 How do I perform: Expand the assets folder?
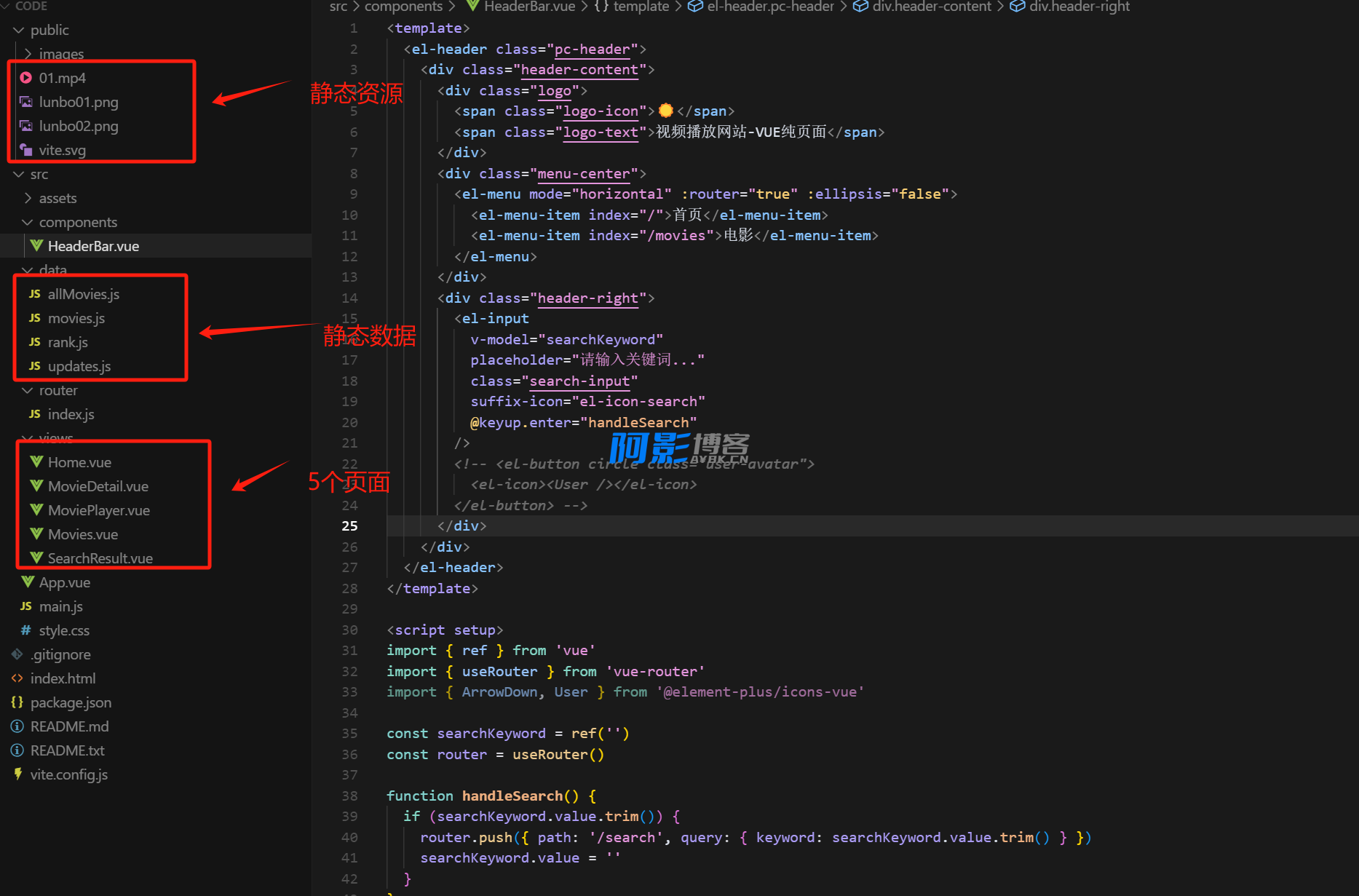pyautogui.click(x=28, y=198)
